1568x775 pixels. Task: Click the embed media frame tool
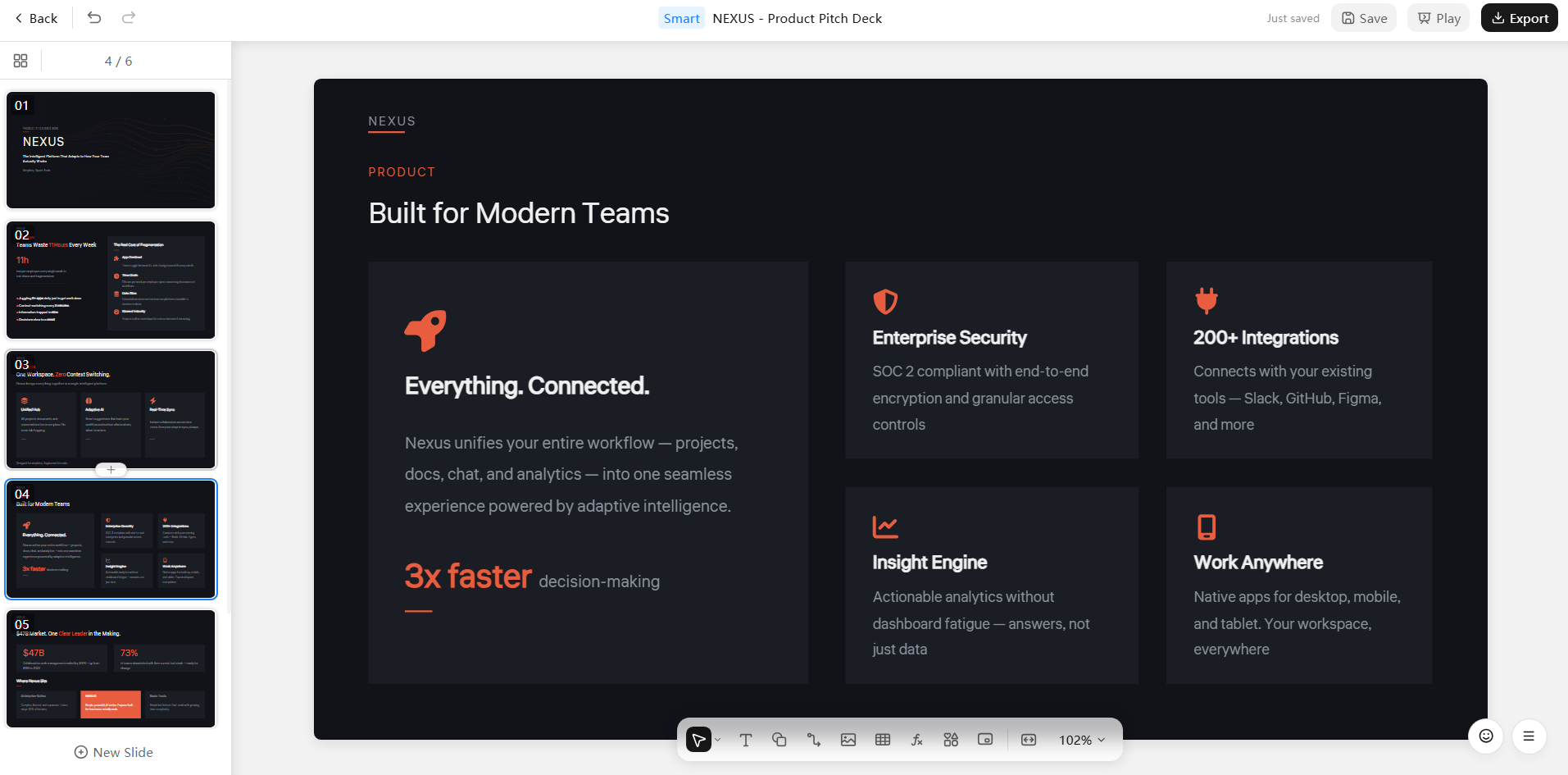[x=985, y=740]
